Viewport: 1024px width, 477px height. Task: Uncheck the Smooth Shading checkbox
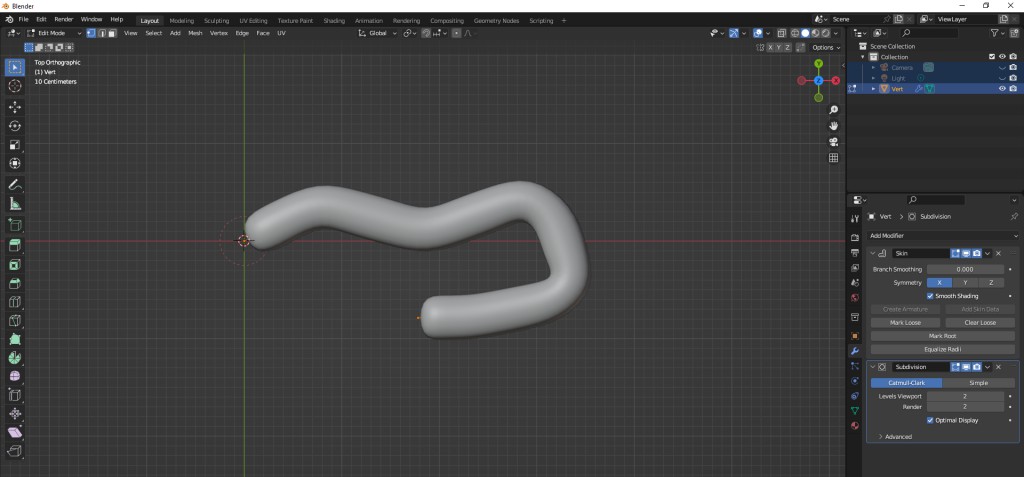(x=930, y=296)
